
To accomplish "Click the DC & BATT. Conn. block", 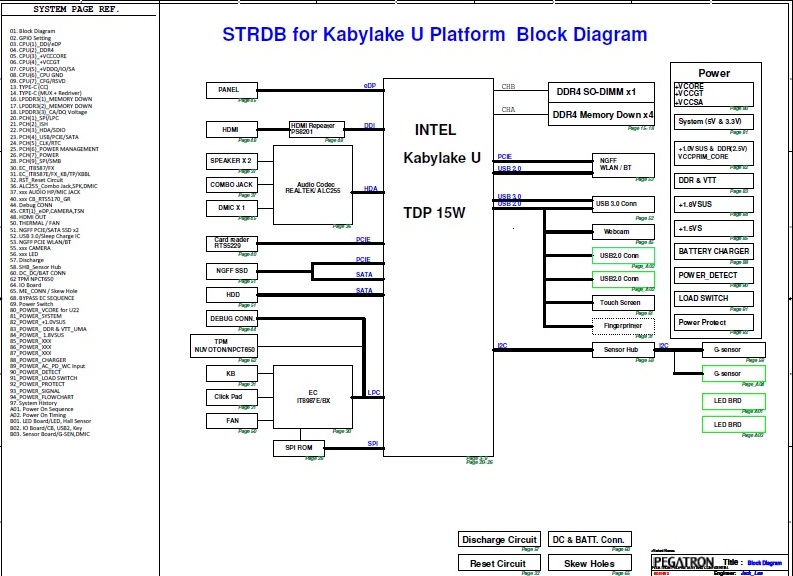I will [x=590, y=540].
